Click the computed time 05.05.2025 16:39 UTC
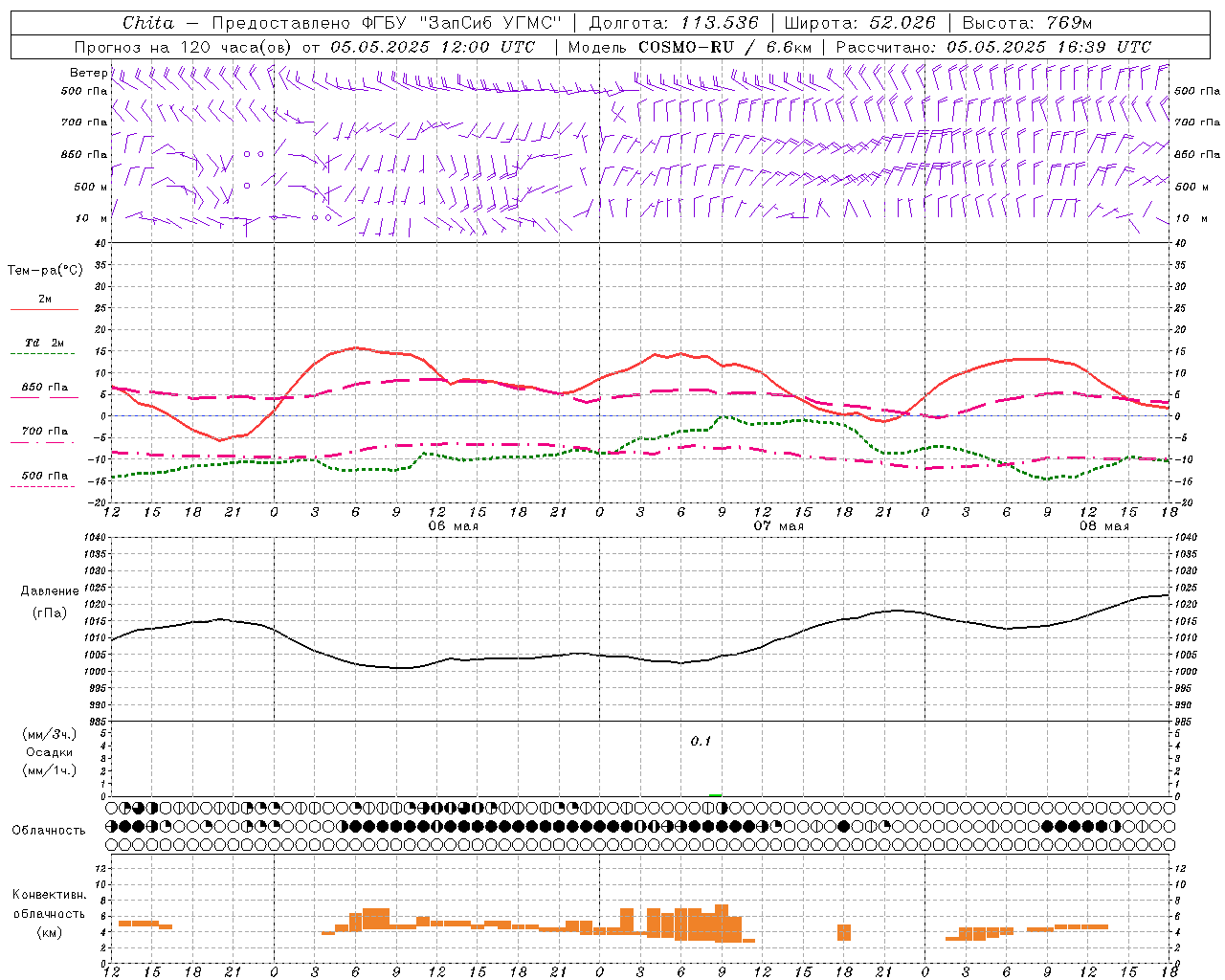1225x980 pixels. click(1049, 47)
